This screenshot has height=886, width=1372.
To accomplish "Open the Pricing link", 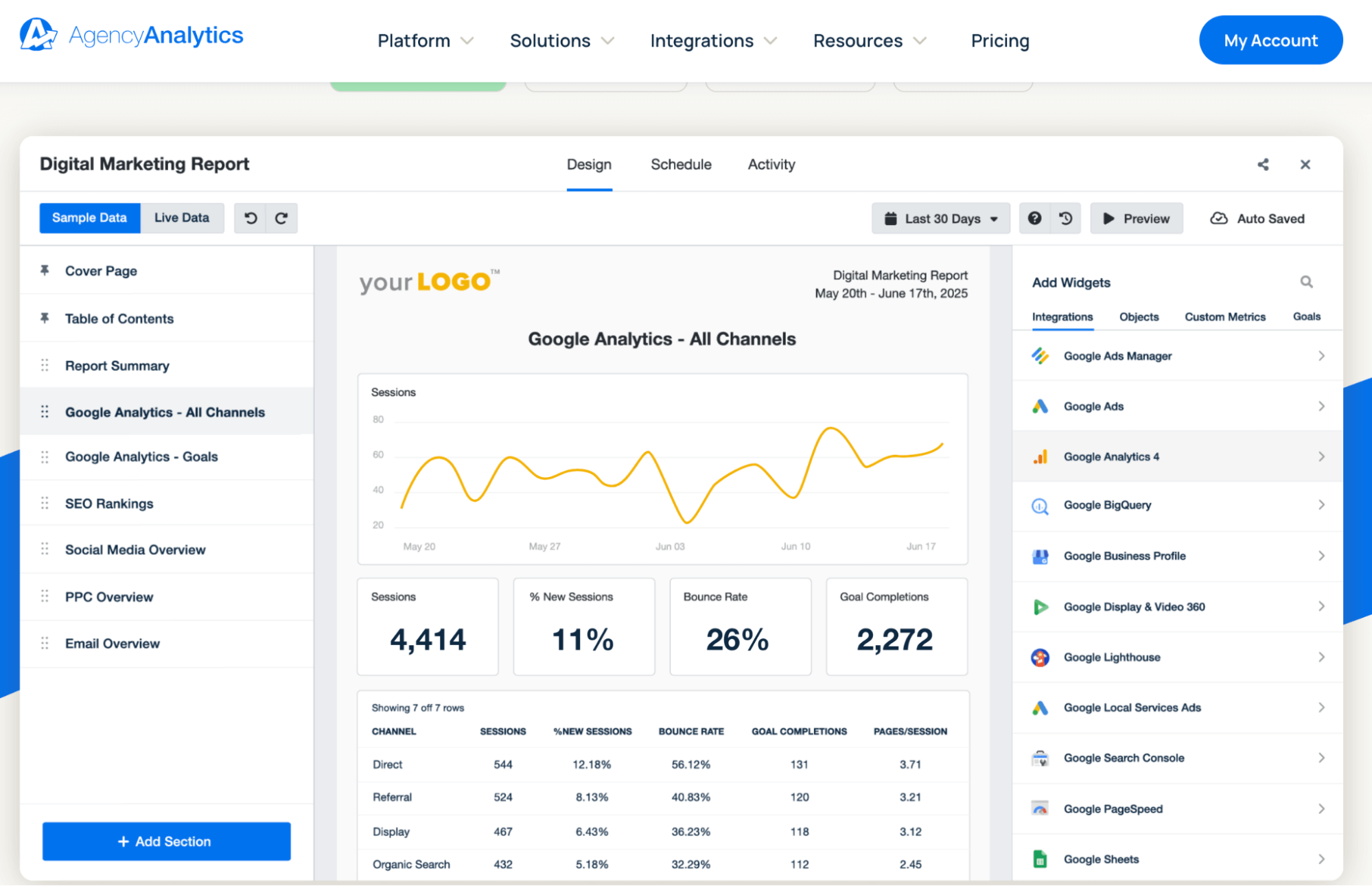I will (x=1000, y=41).
